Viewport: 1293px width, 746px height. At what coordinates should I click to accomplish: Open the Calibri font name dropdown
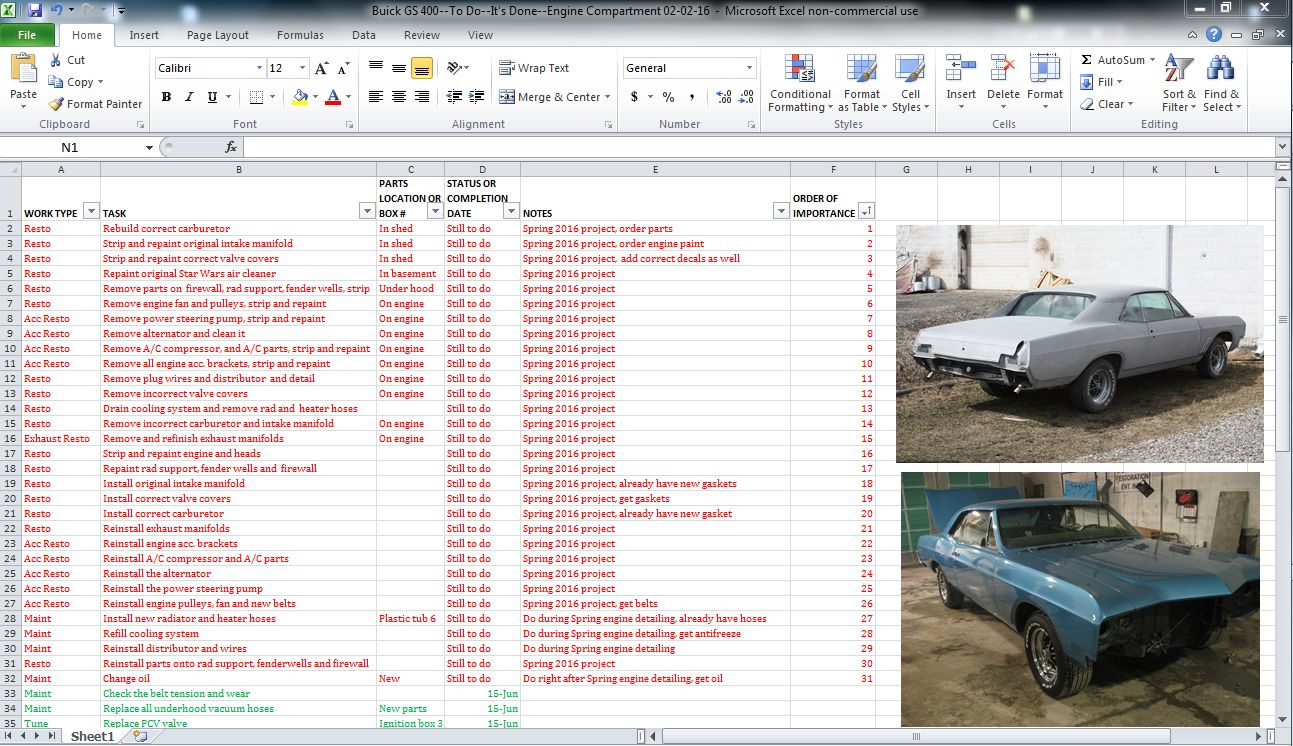pyautogui.click(x=258, y=68)
